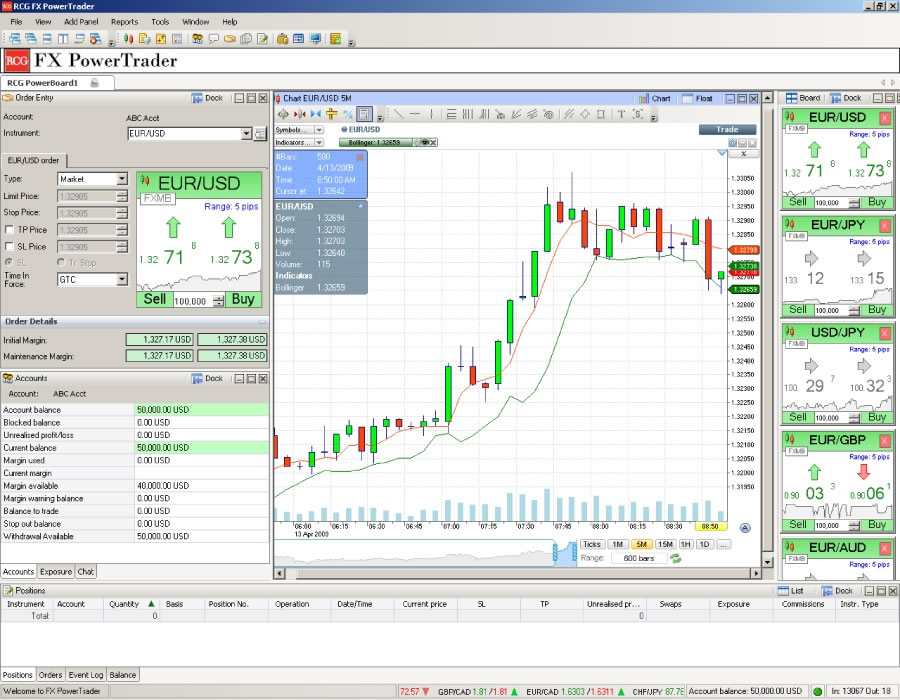Click the green refresh icon beside Range
The height and width of the screenshot is (700, 900).
676,558
